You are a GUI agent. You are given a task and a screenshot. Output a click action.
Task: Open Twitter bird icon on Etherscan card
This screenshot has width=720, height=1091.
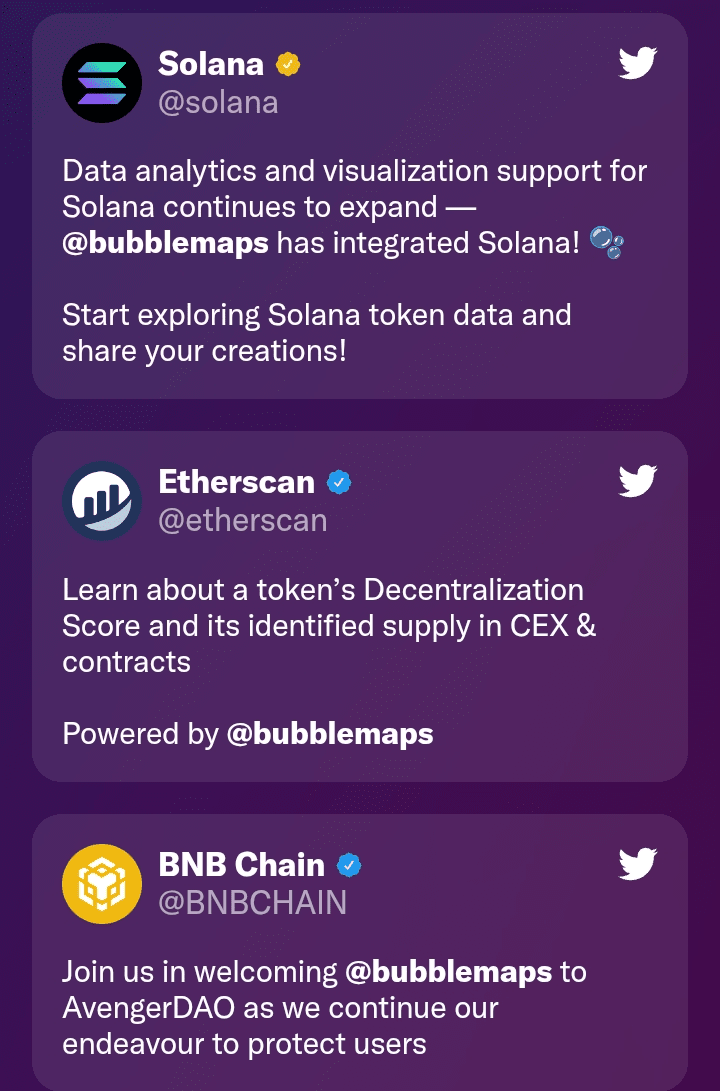638,481
